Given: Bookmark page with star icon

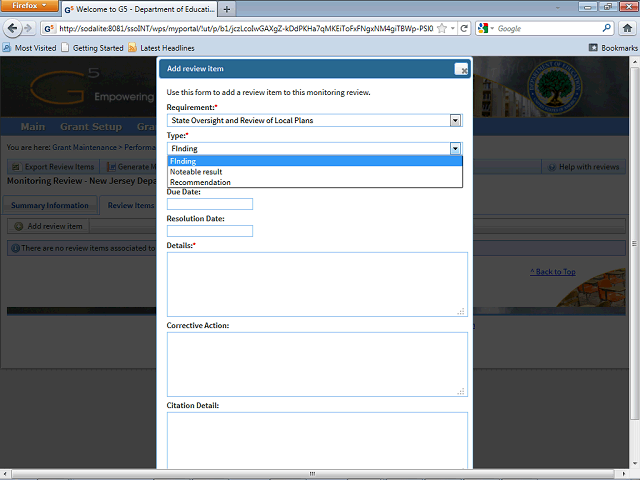Looking at the screenshot, I should (x=442, y=29).
